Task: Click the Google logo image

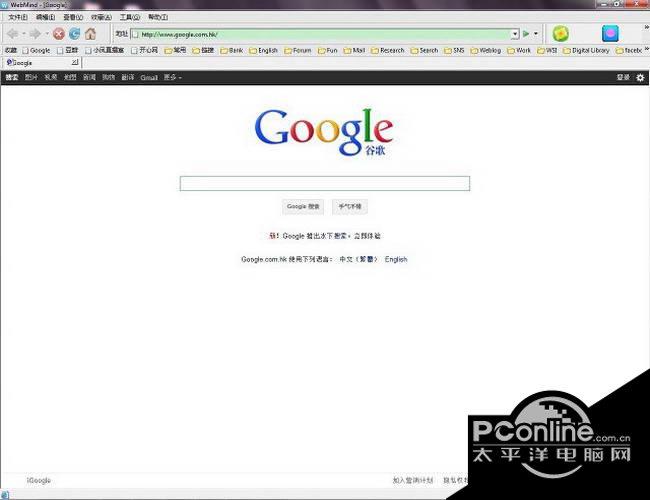Action: click(324, 132)
